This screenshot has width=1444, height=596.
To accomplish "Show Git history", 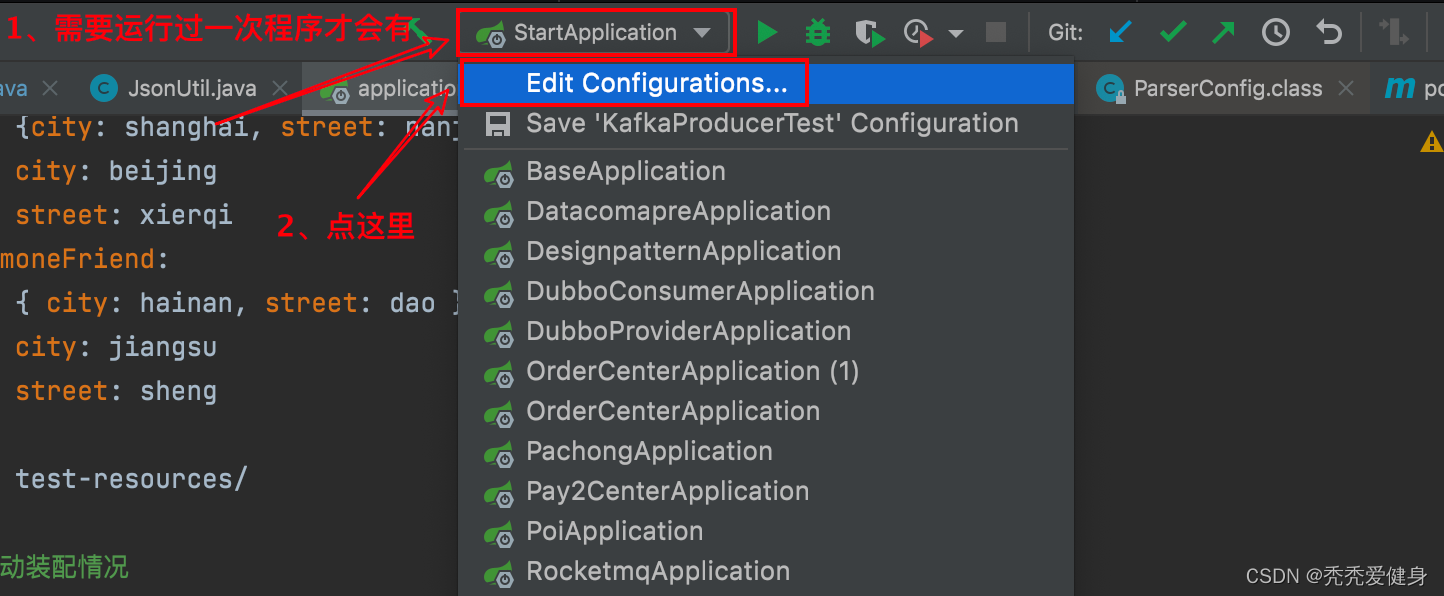I will tap(1275, 32).
